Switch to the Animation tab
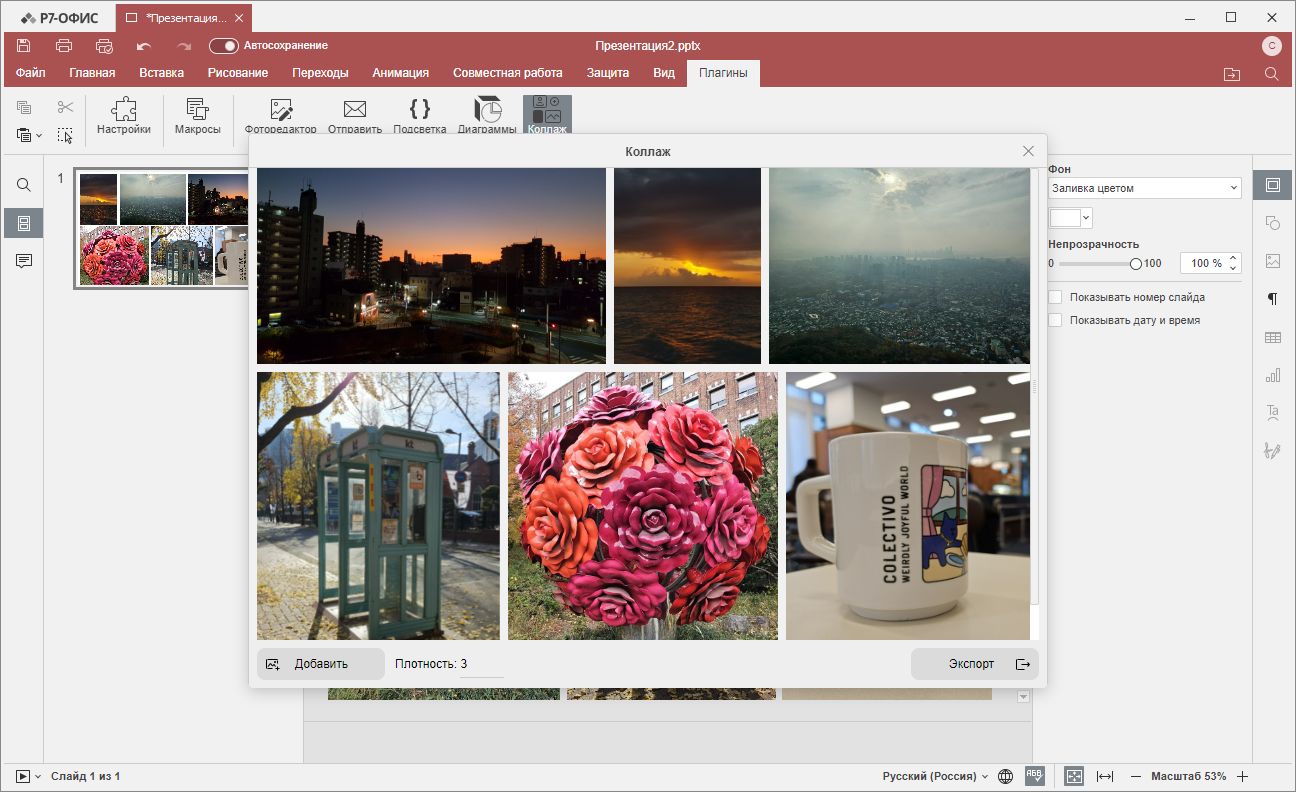 400,73
